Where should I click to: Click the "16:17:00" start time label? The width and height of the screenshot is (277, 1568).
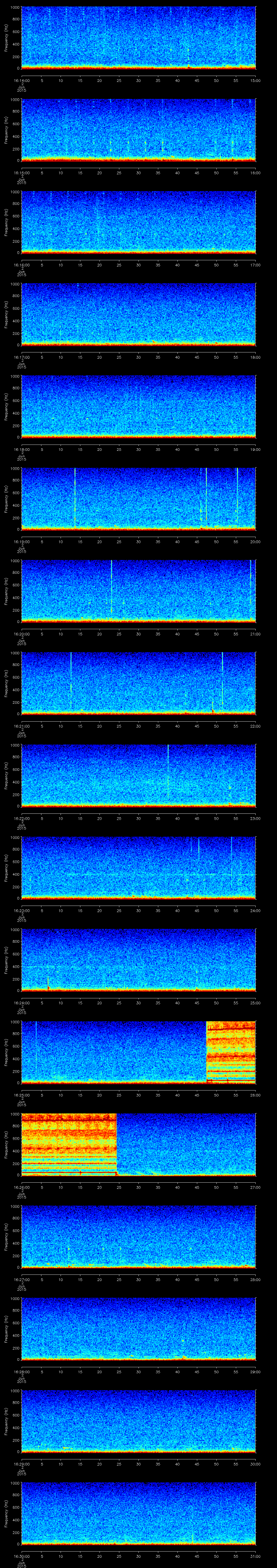click(x=21, y=357)
